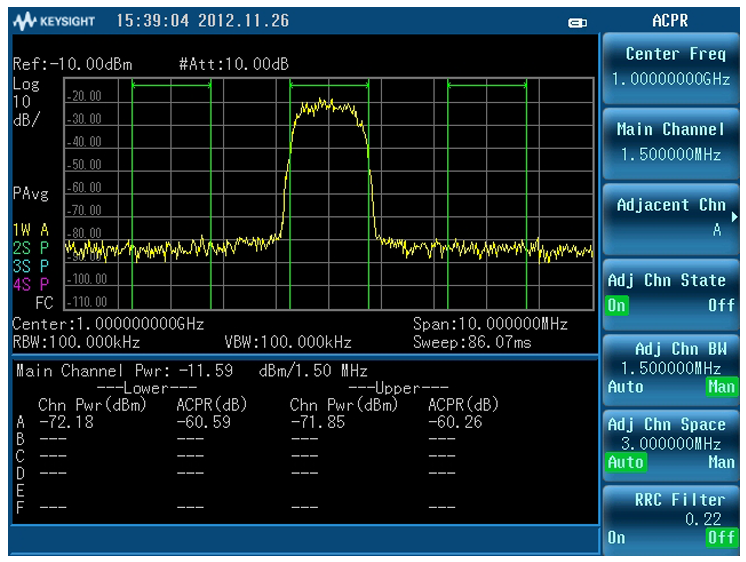Select trace 2S P label
Screen dimensions: 746x562
coord(31,248)
